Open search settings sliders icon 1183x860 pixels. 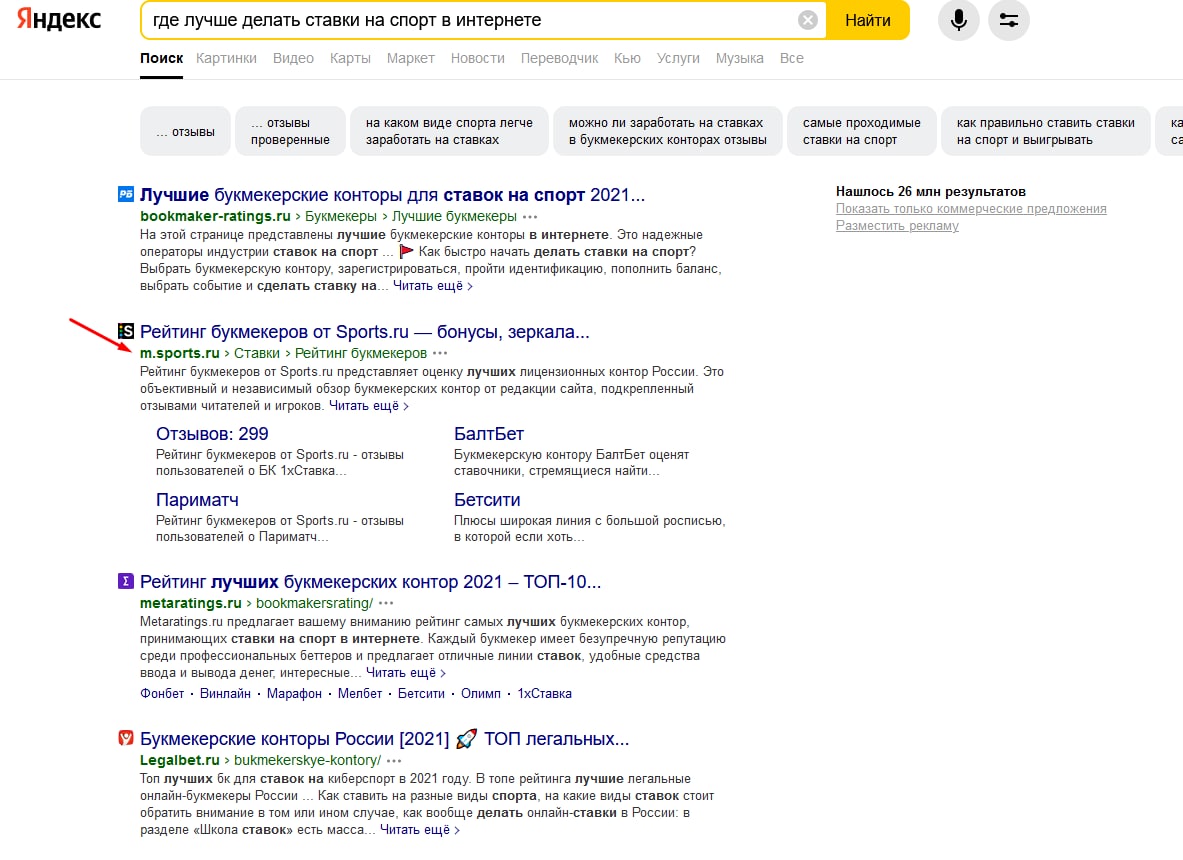pos(1009,20)
